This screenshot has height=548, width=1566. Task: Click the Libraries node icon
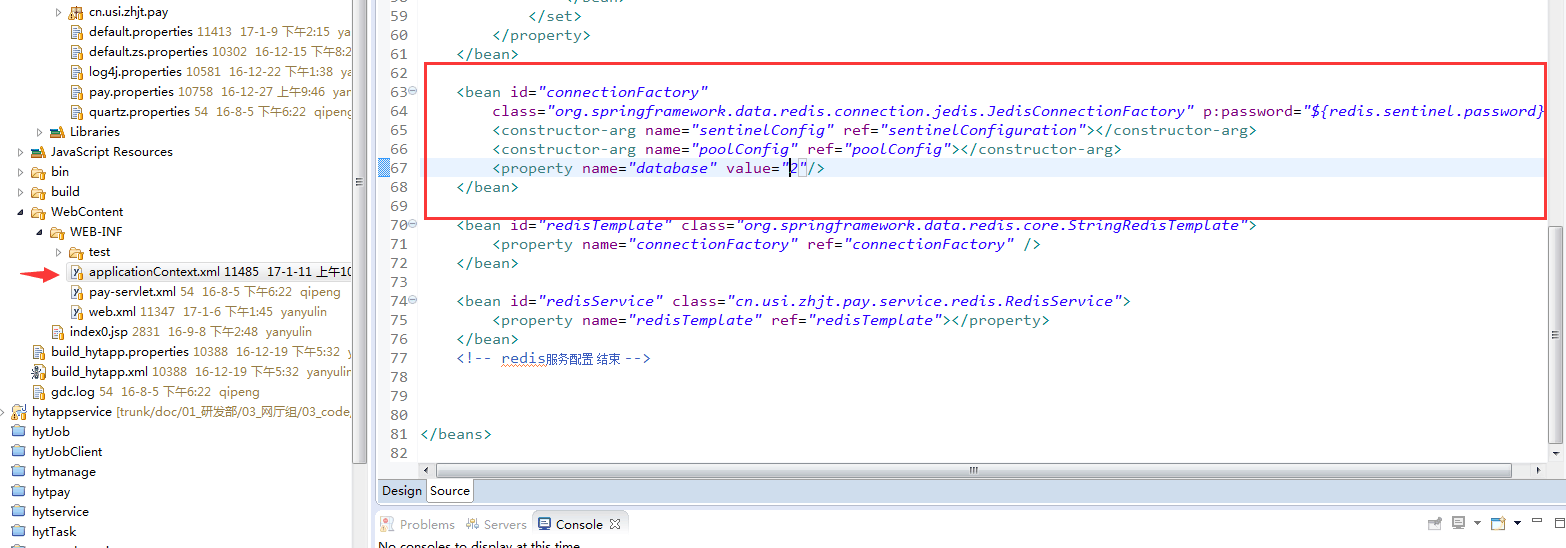tap(58, 132)
